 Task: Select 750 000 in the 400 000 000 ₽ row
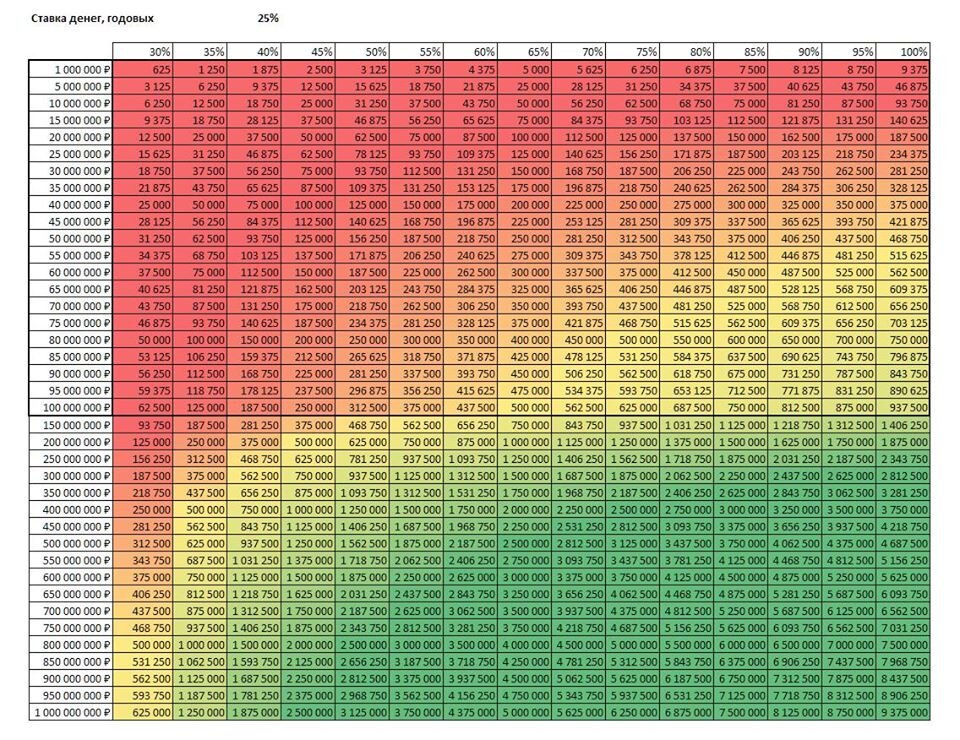pos(254,510)
